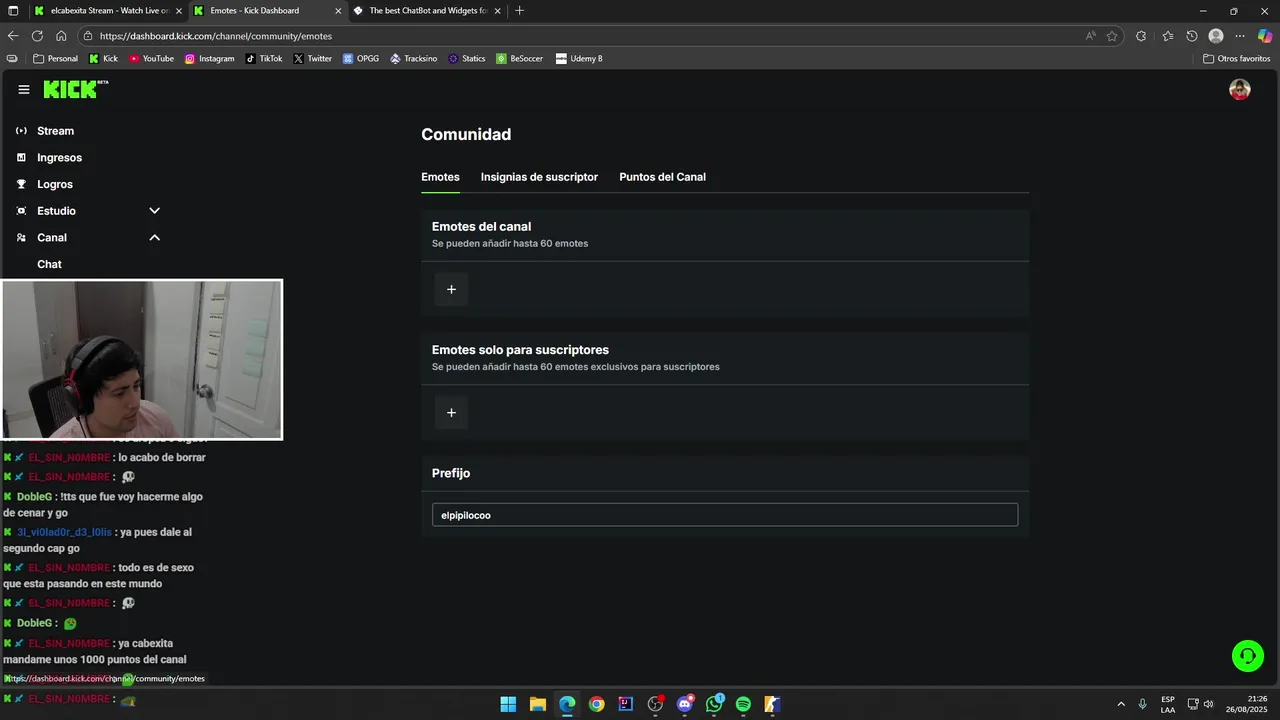The height and width of the screenshot is (720, 1280).
Task: Go to the browser home page
Action: pyautogui.click(x=61, y=35)
